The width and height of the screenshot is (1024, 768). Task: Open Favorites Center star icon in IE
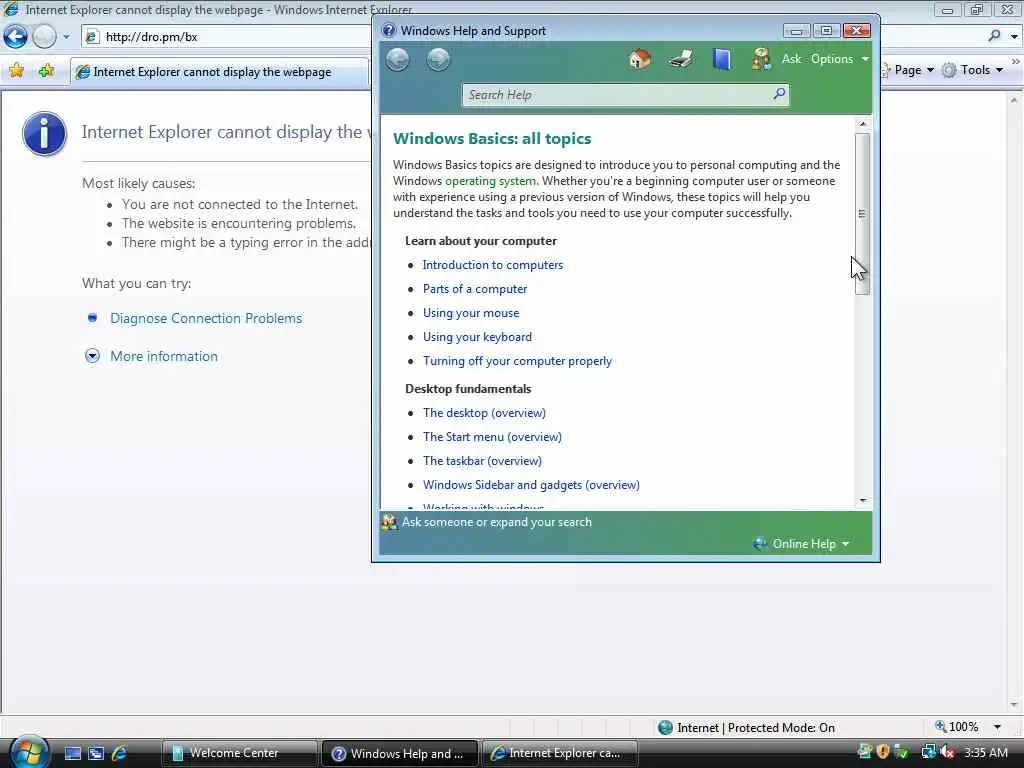(16, 71)
